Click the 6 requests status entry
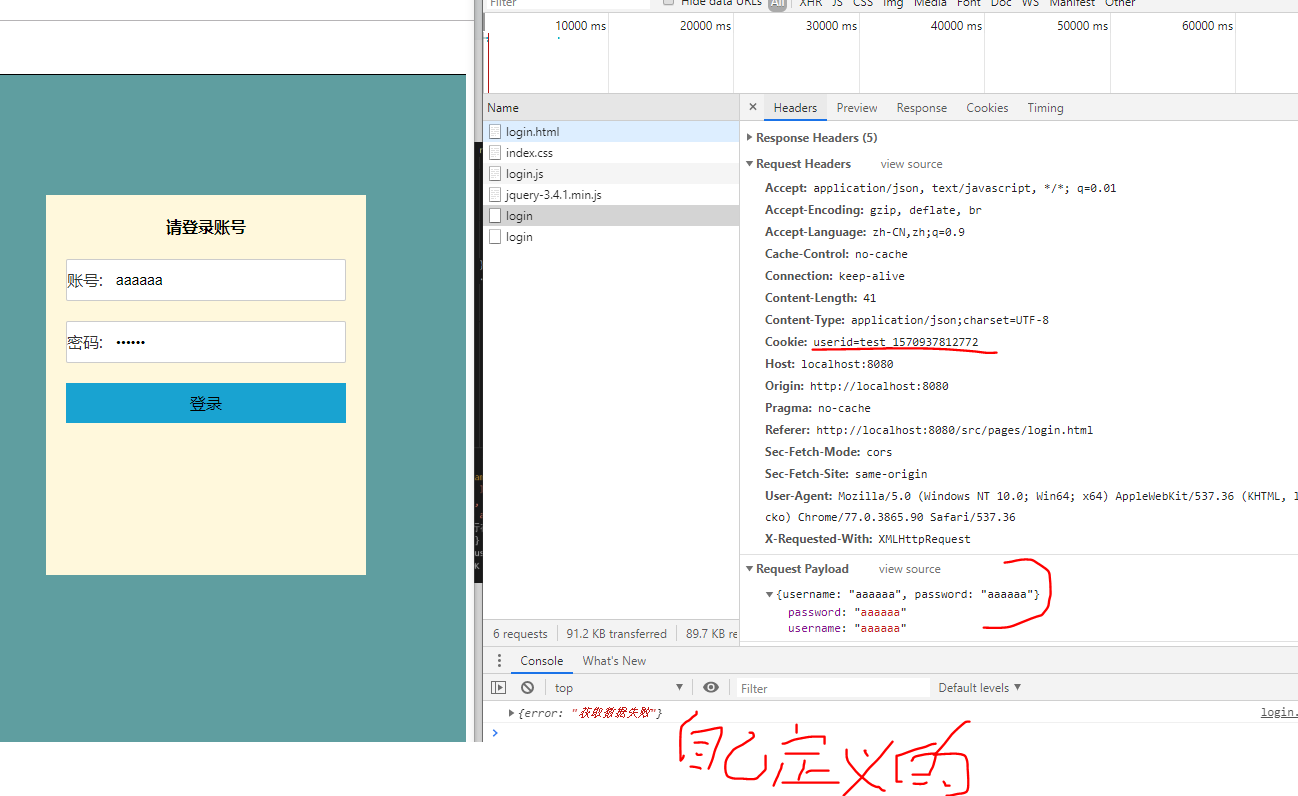This screenshot has width=1298, height=796. pyautogui.click(x=520, y=634)
